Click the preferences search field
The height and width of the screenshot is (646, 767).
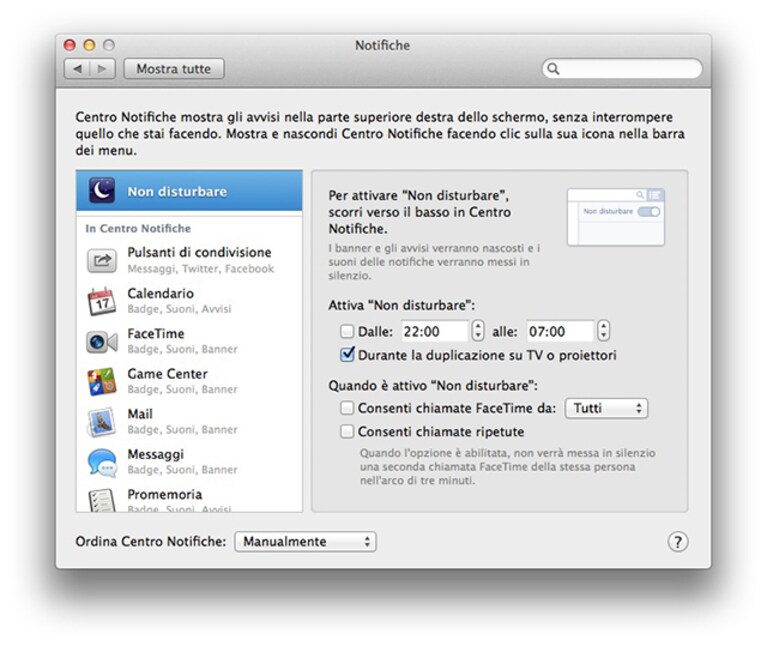pyautogui.click(x=622, y=68)
